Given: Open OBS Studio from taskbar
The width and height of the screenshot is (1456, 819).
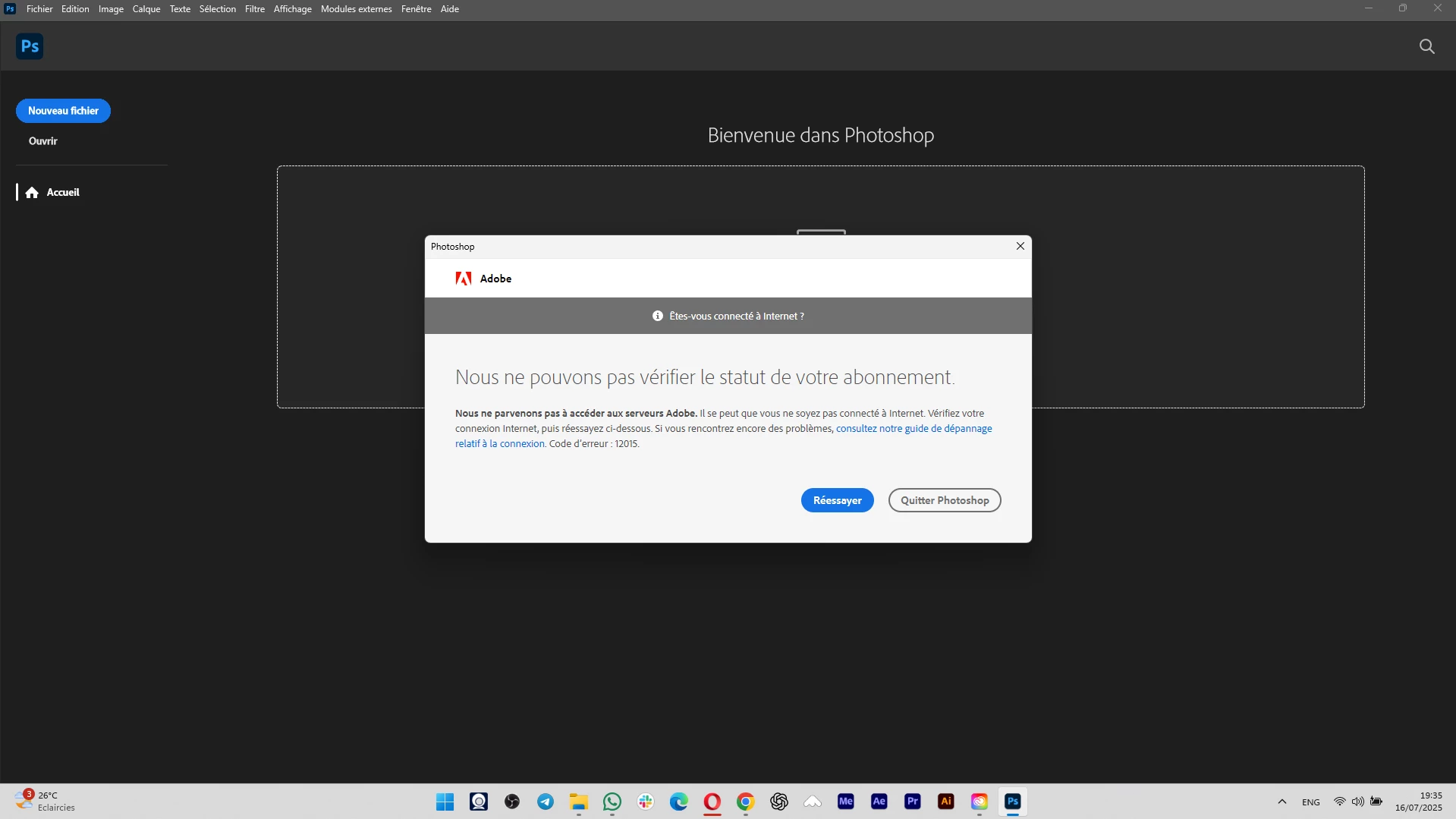Looking at the screenshot, I should click(x=512, y=802).
